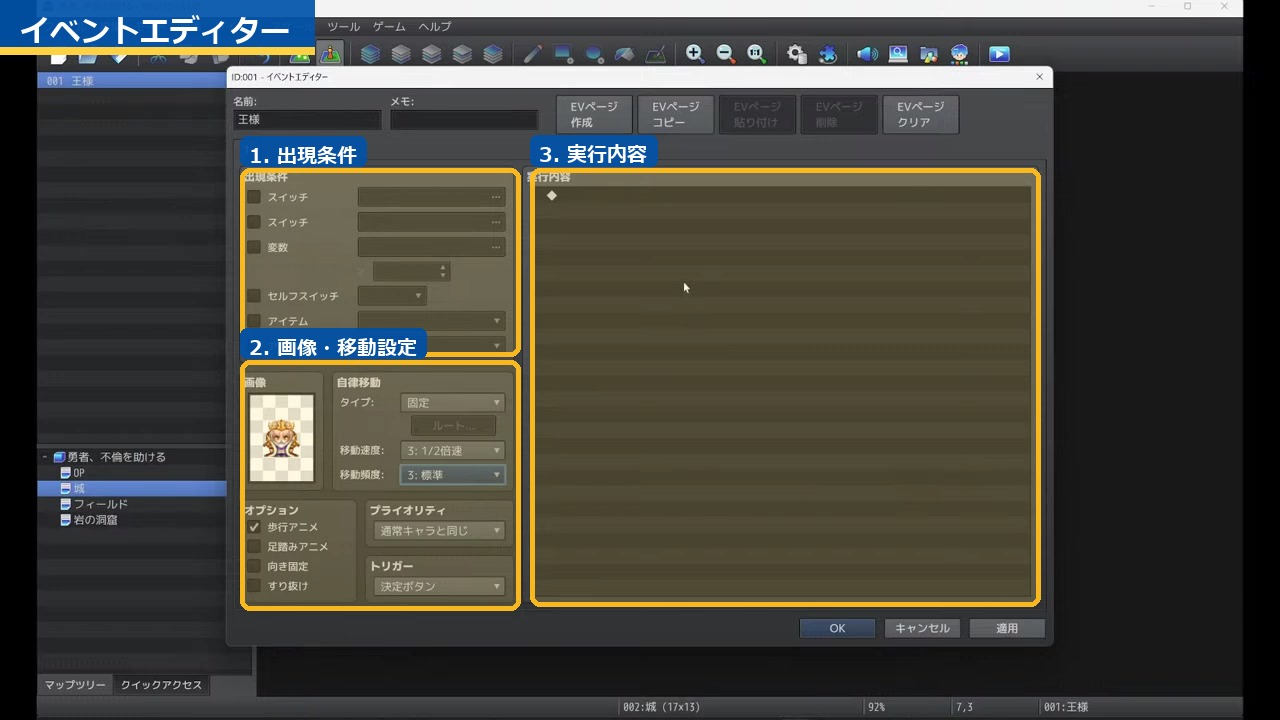Select the フィールド map in tree
1280x720 pixels.
100,504
